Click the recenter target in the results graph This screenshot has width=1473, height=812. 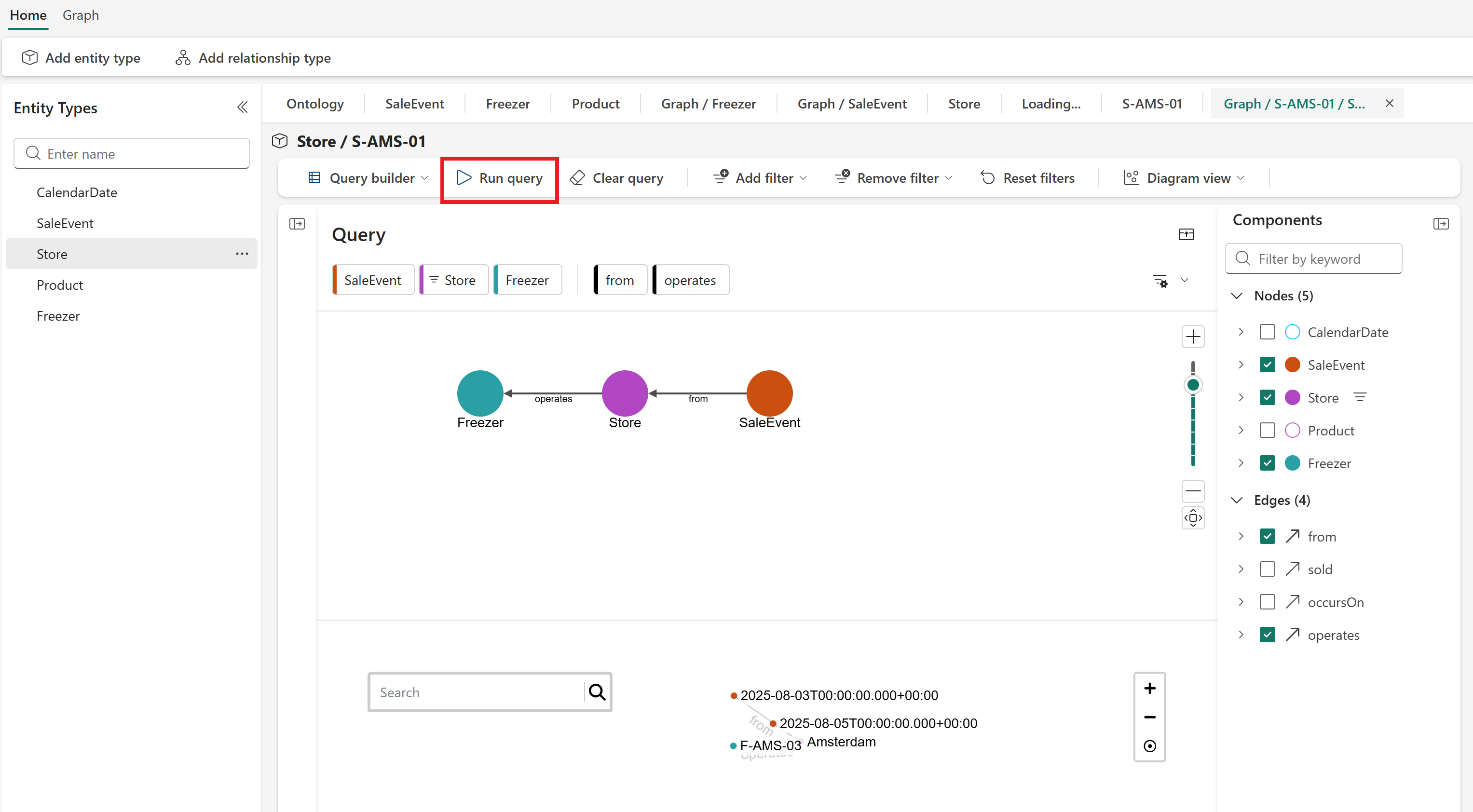[x=1149, y=746]
